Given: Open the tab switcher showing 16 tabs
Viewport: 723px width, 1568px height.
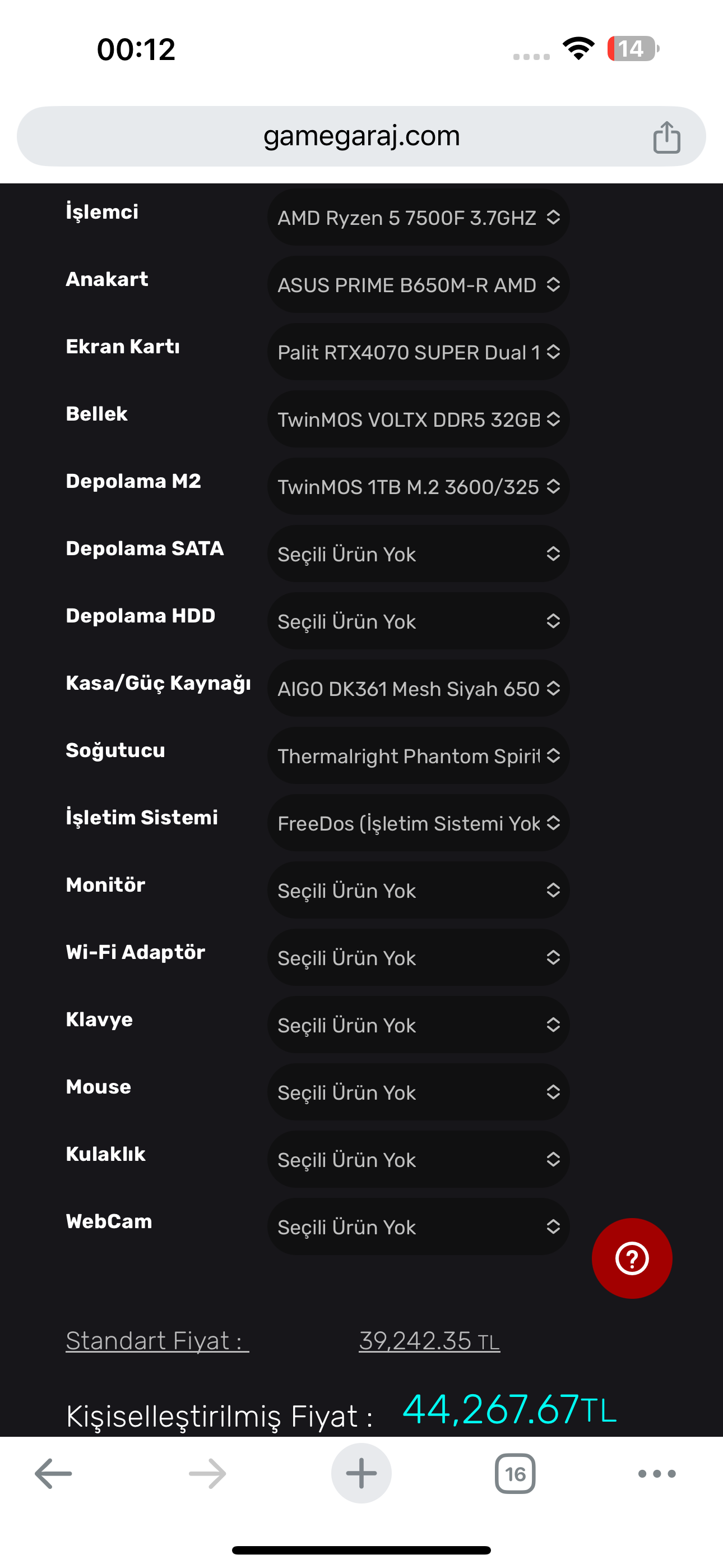Looking at the screenshot, I should (515, 1474).
